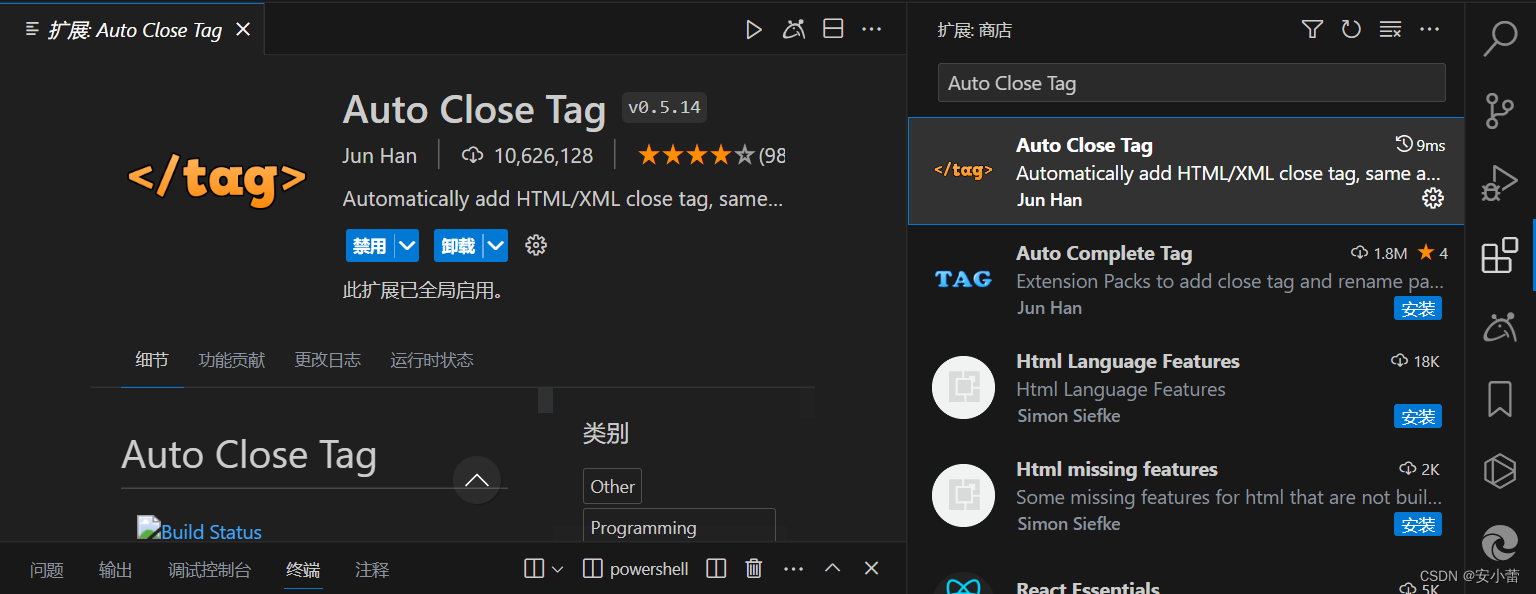1536x594 pixels.
Task: Click the scroll-to-top chevron circle button
Action: [477, 480]
